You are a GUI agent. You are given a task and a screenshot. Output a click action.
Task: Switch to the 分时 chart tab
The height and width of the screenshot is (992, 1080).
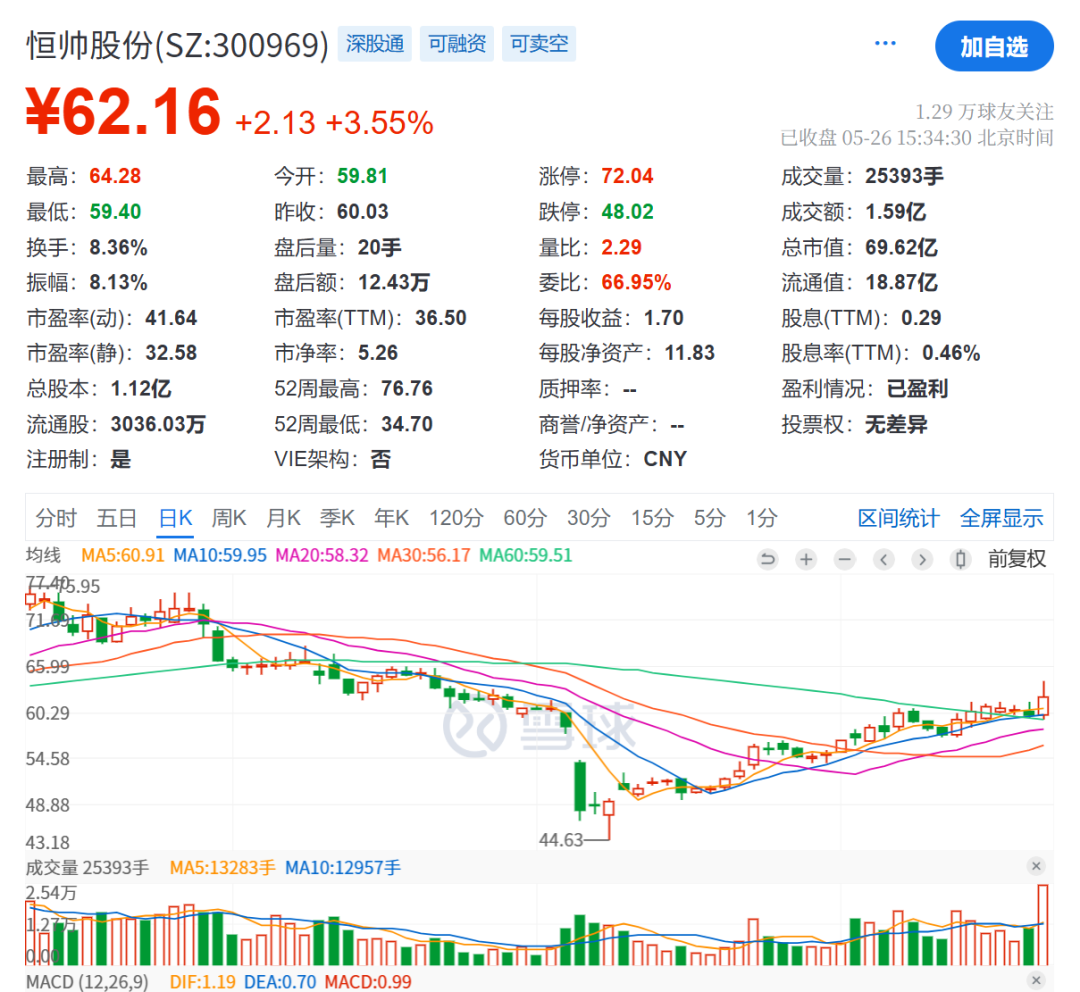coord(56,518)
